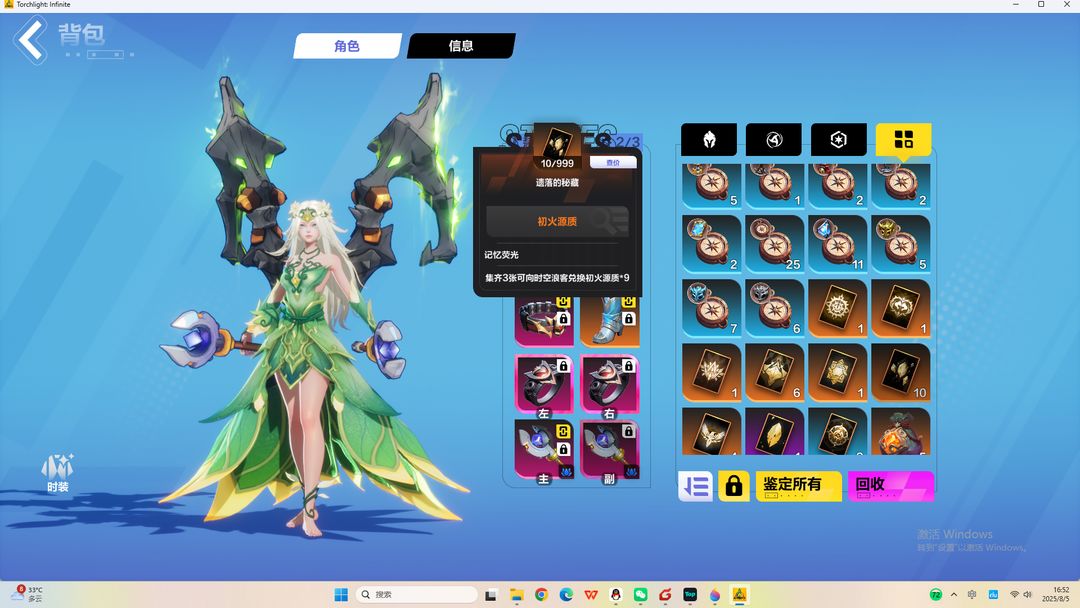The height and width of the screenshot is (608, 1080).
Task: Open Microsoft Edge from the taskbar
Action: click(566, 594)
